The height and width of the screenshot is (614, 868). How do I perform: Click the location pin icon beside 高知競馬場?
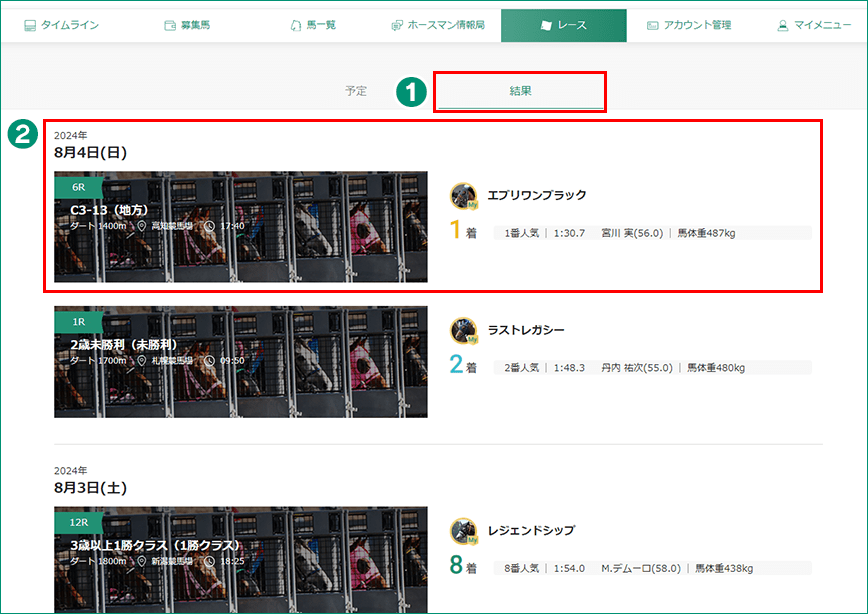pyautogui.click(x=142, y=226)
